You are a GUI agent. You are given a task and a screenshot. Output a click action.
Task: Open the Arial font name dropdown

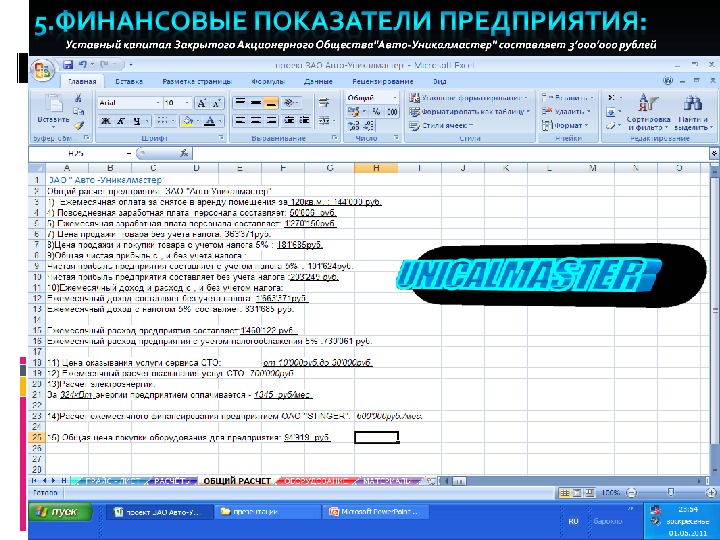tap(158, 103)
